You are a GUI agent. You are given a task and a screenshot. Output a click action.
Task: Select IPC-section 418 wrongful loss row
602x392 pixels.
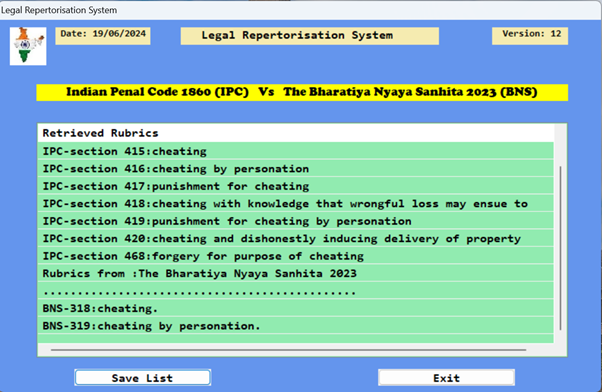point(296,203)
